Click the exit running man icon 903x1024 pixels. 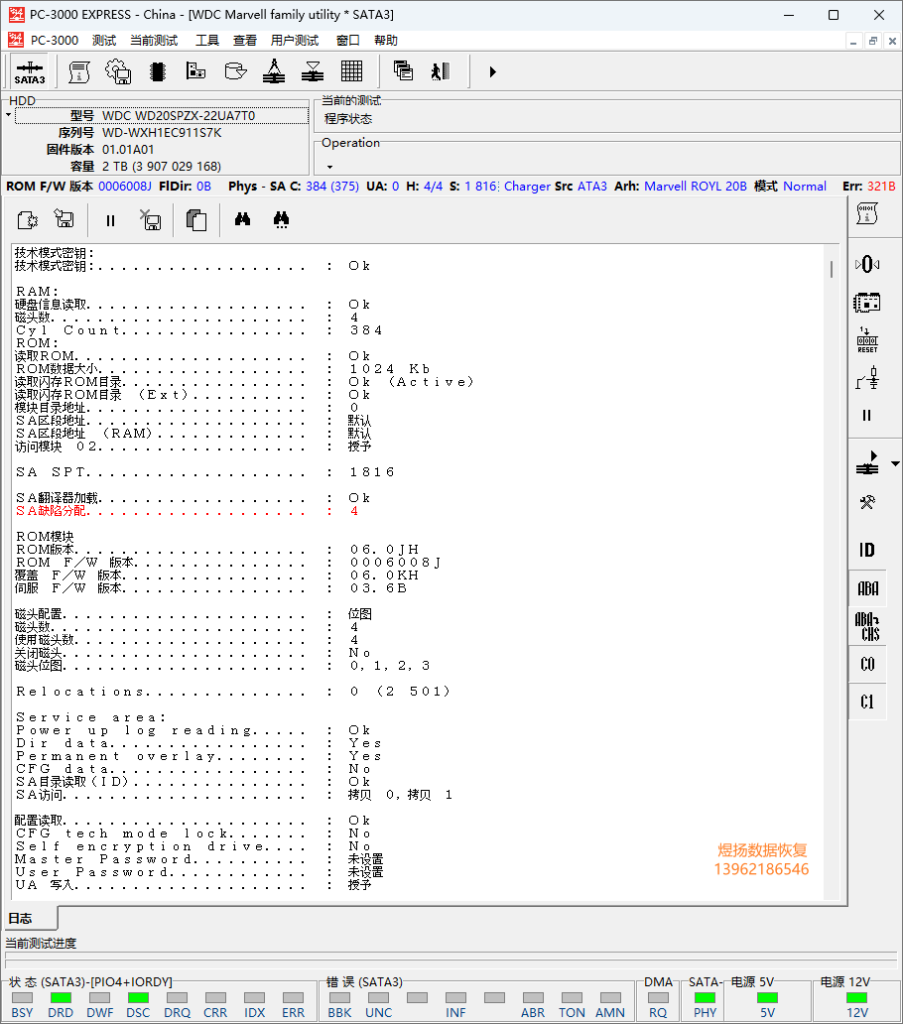(x=441, y=71)
